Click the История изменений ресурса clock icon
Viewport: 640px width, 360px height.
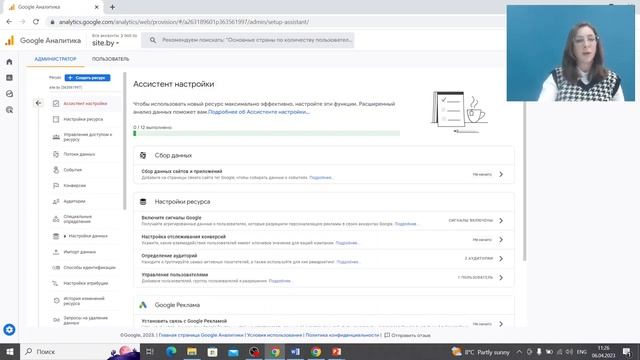(x=56, y=301)
